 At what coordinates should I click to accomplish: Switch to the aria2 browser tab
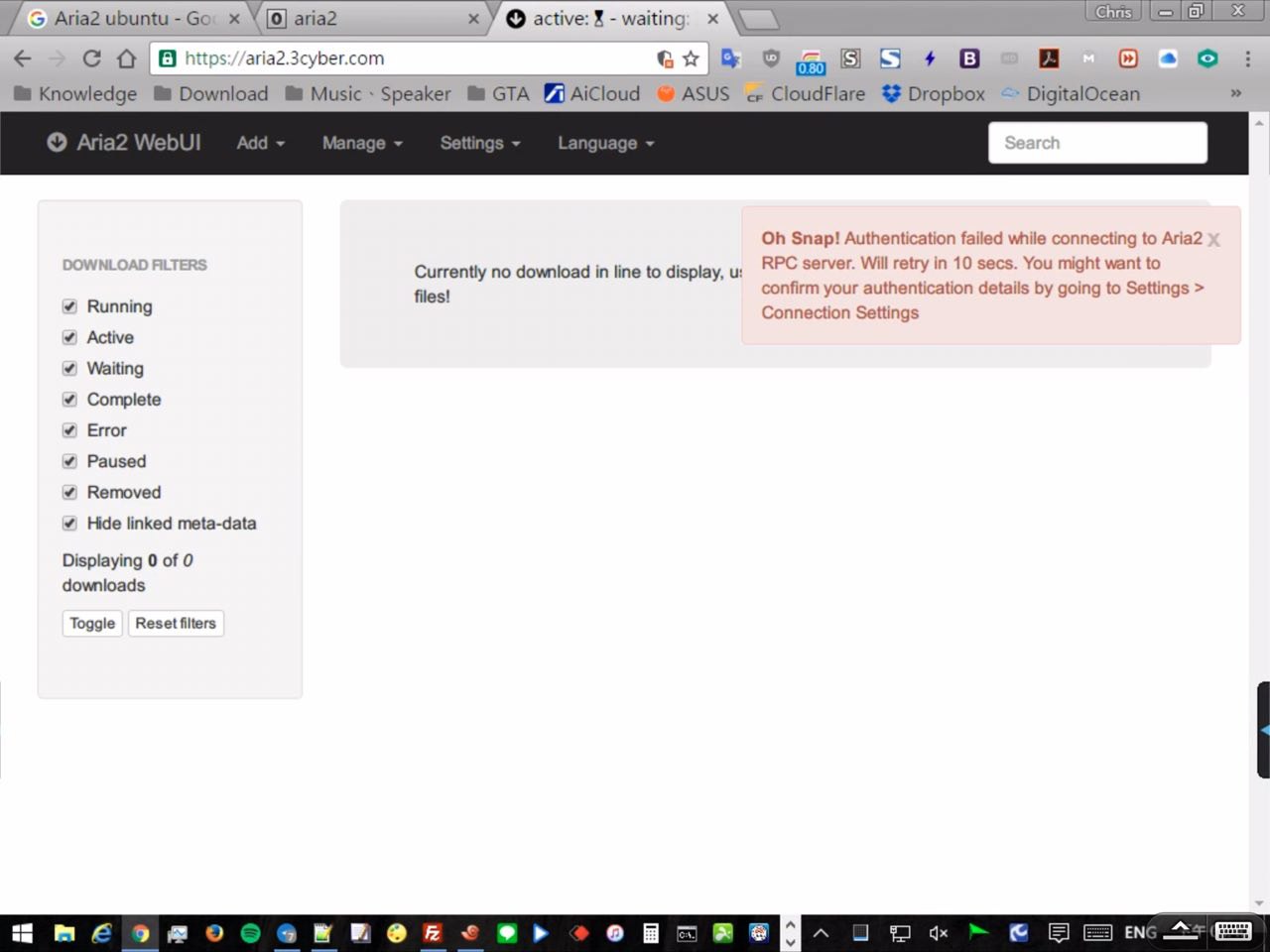tap(367, 19)
